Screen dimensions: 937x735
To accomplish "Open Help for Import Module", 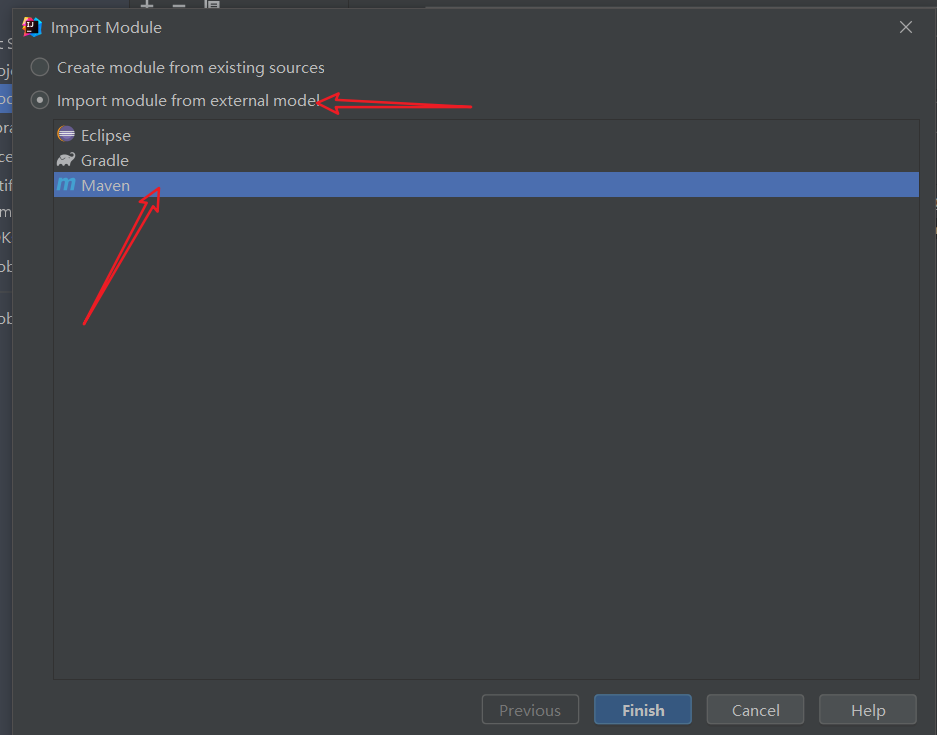I will click(x=868, y=709).
